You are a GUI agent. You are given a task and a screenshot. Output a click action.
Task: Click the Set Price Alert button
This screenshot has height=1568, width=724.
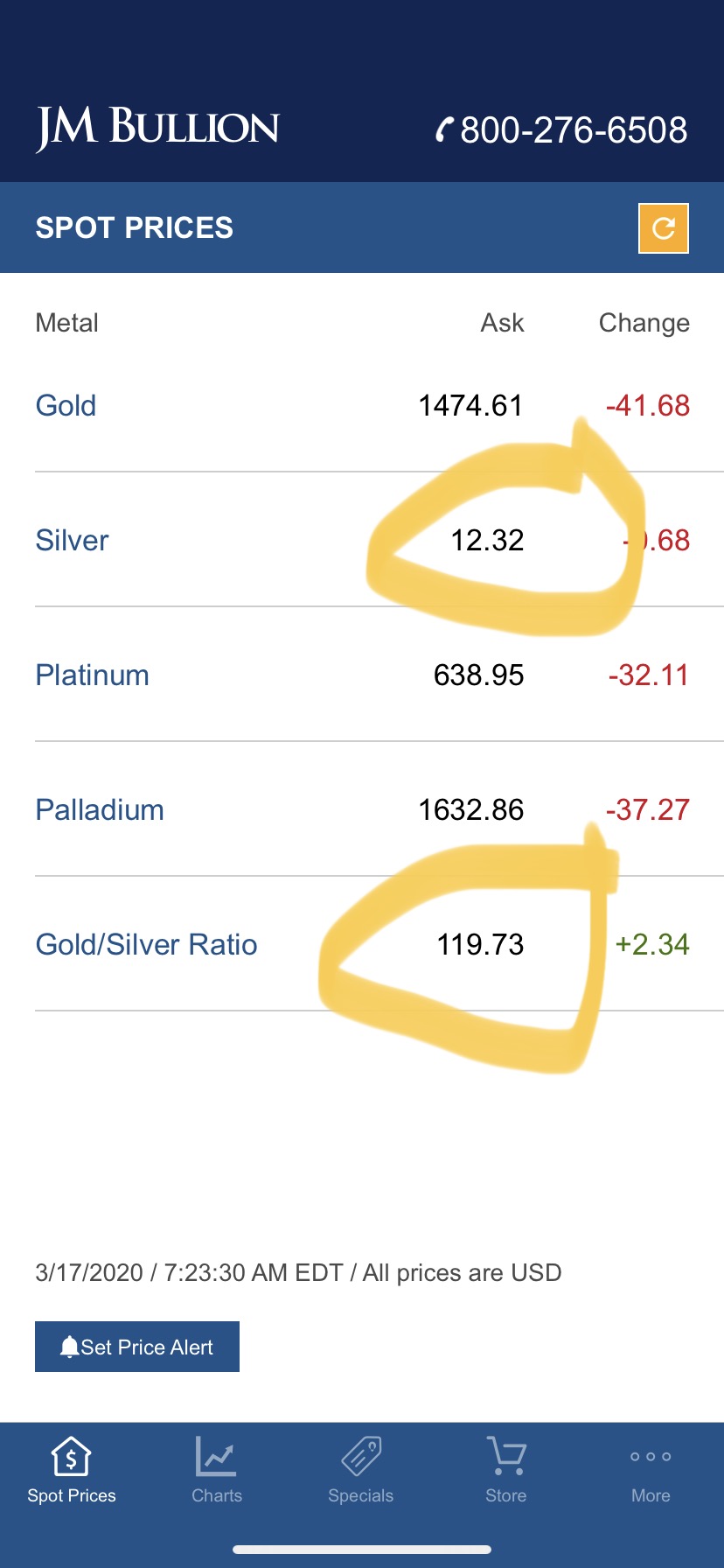tap(137, 1347)
